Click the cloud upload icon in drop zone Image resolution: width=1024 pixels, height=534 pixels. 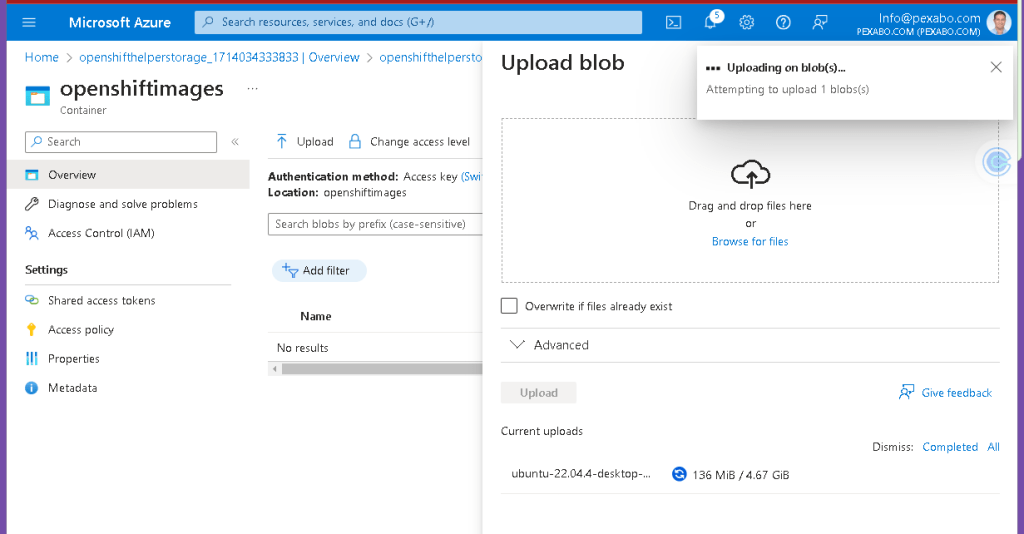pyautogui.click(x=750, y=174)
